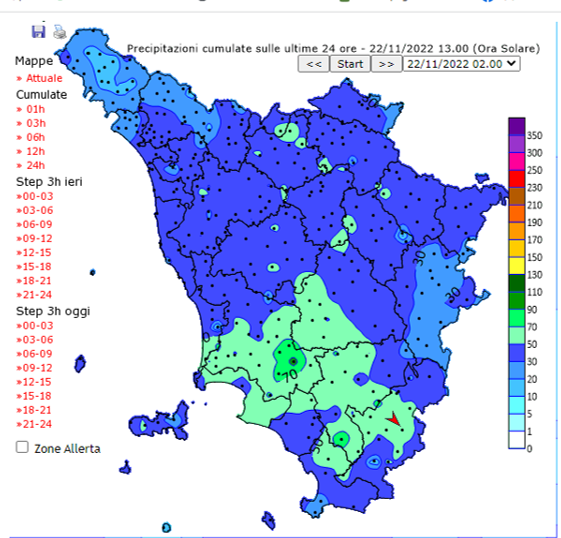The width and height of the screenshot is (561, 538).
Task: Start the map animation
Action: (350, 64)
